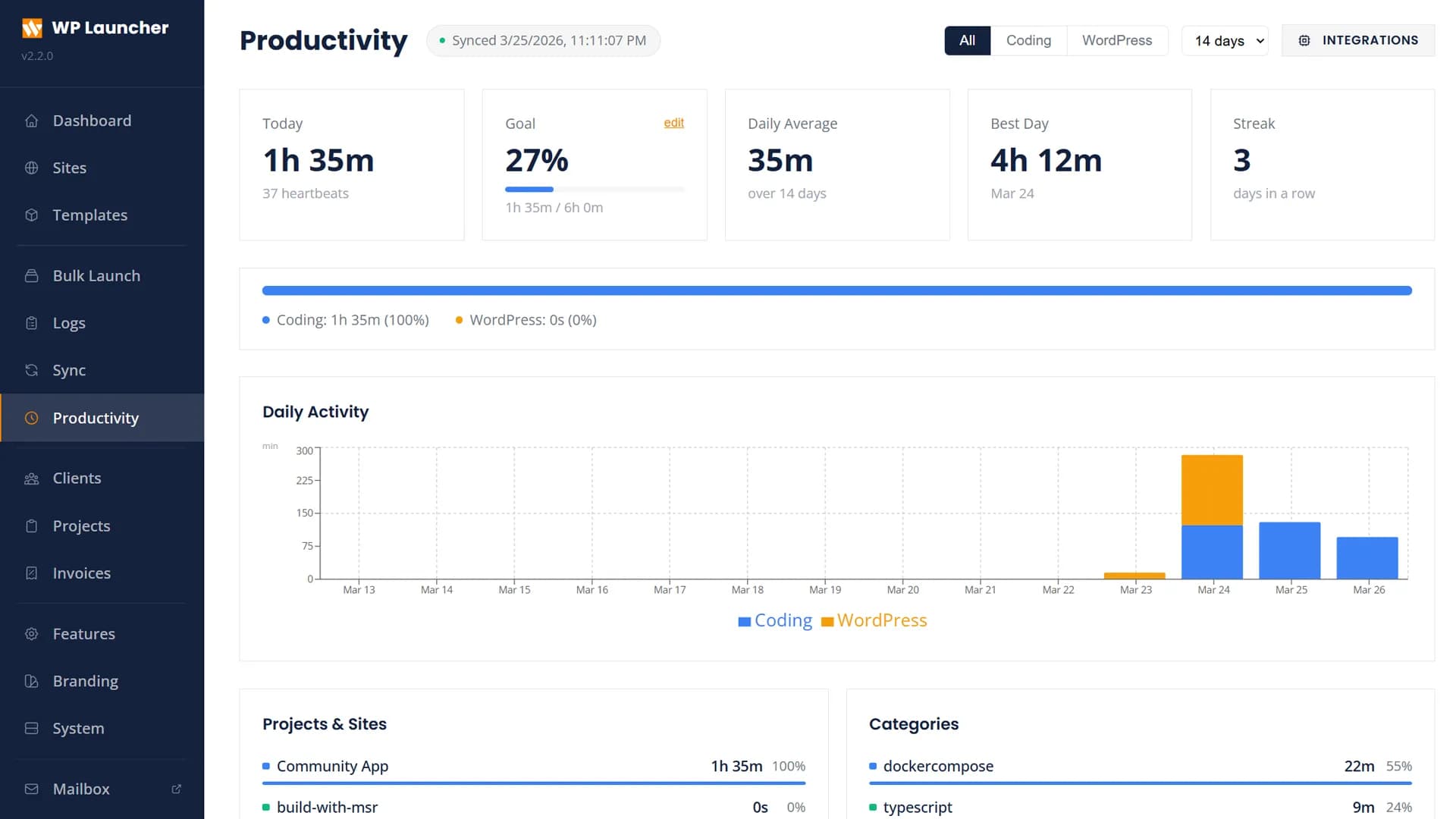This screenshot has height=819, width=1456.
Task: Click the Templates cube icon
Action: [x=31, y=215]
